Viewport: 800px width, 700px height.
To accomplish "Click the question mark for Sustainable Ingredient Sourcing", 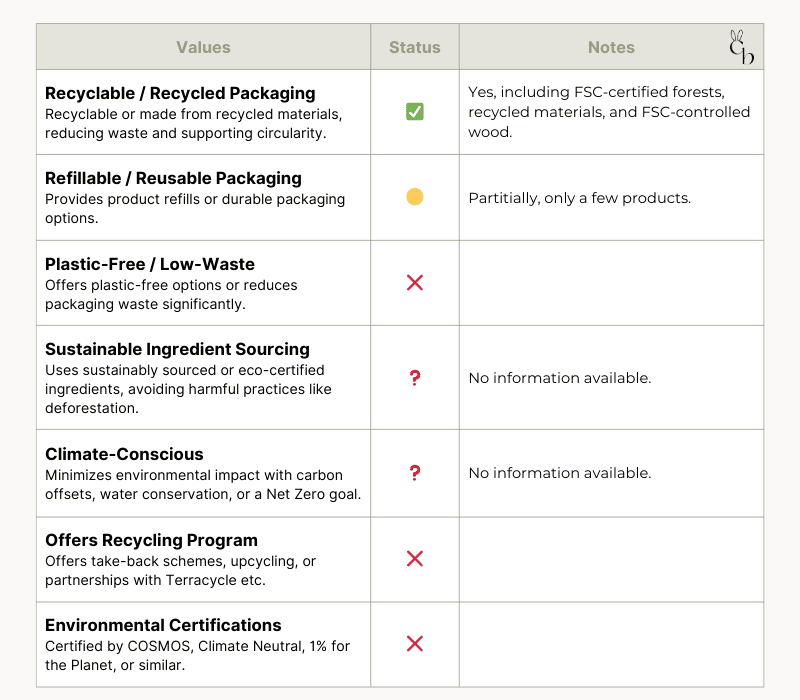I will [415, 378].
